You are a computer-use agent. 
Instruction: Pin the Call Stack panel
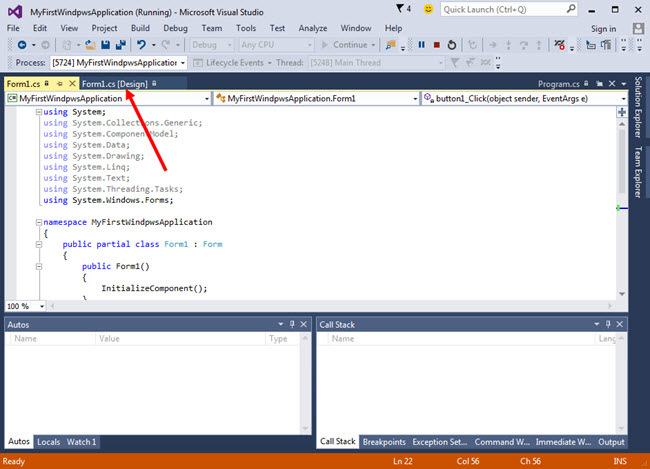[x=608, y=324]
